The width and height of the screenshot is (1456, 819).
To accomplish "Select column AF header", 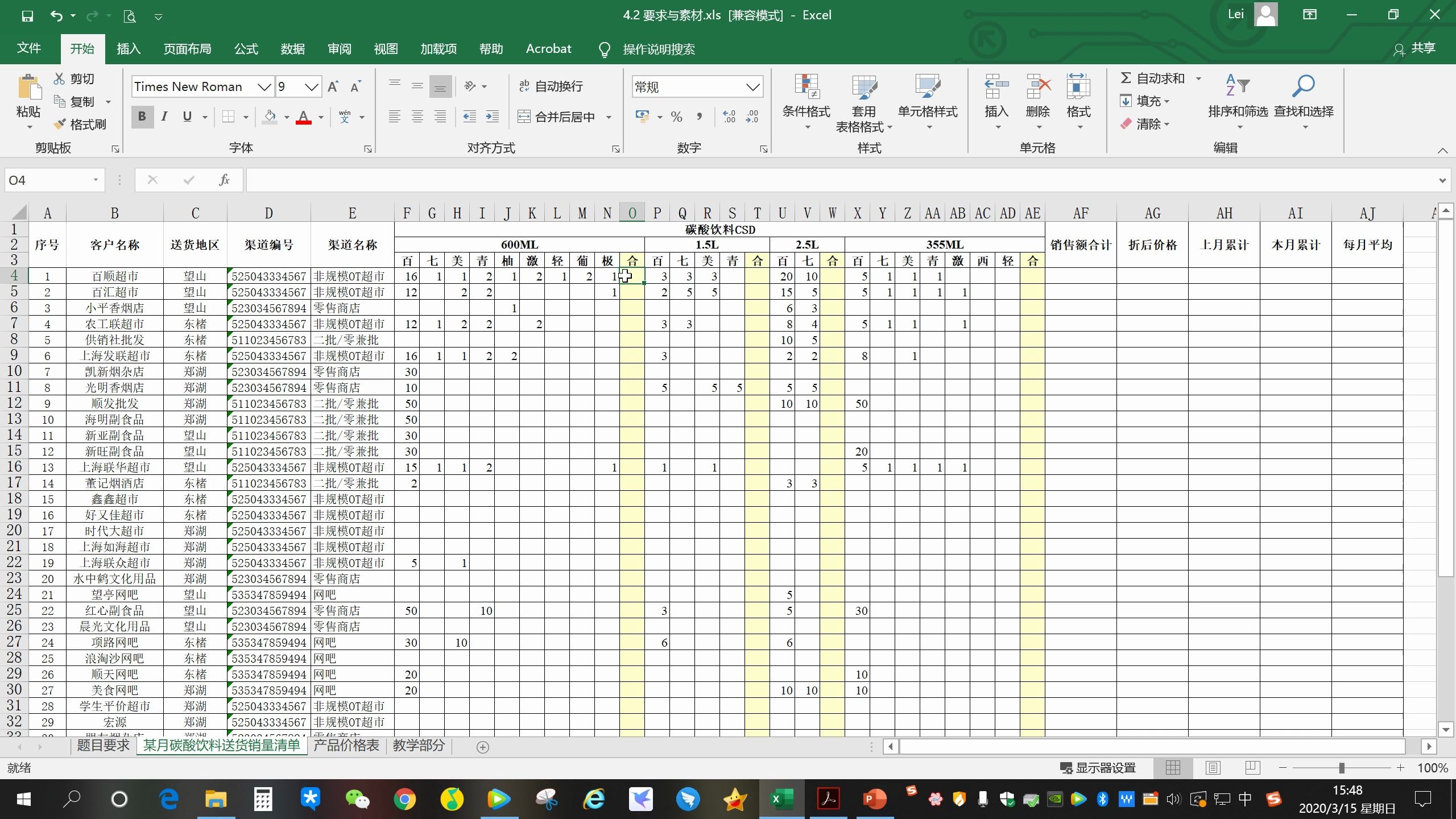I will click(x=1080, y=213).
